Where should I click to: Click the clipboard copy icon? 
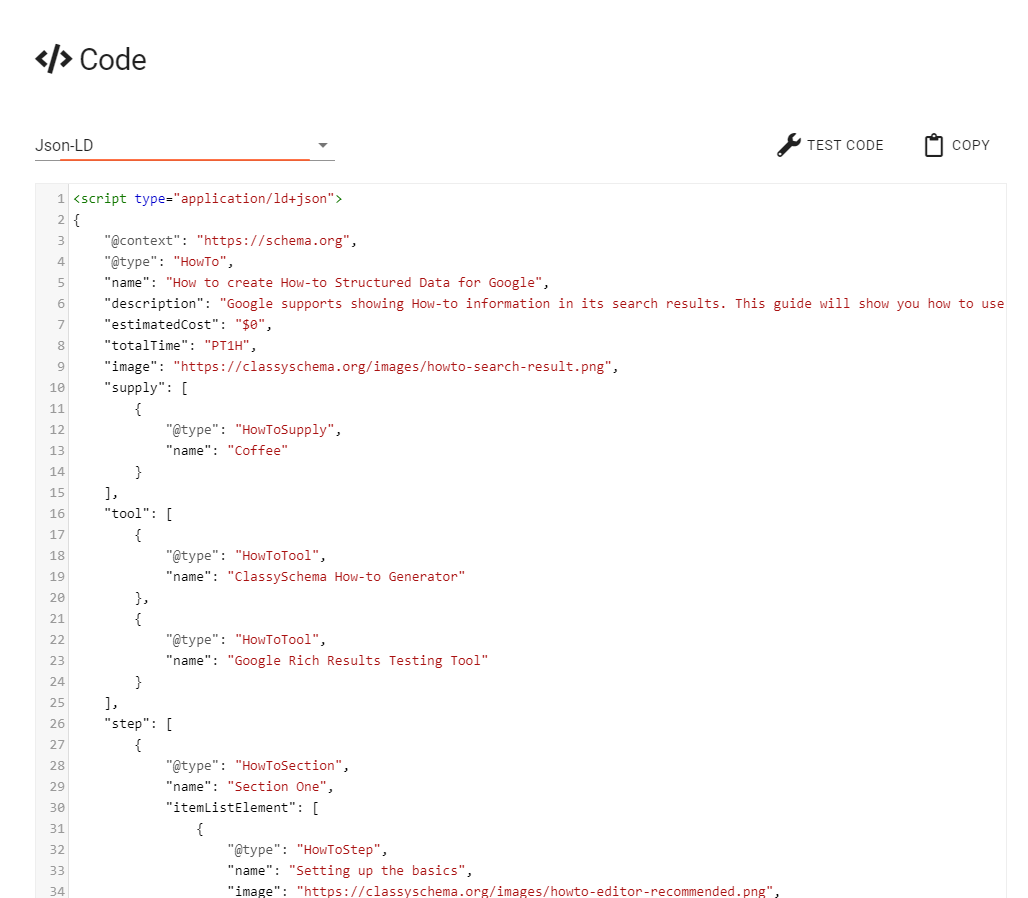coord(934,145)
